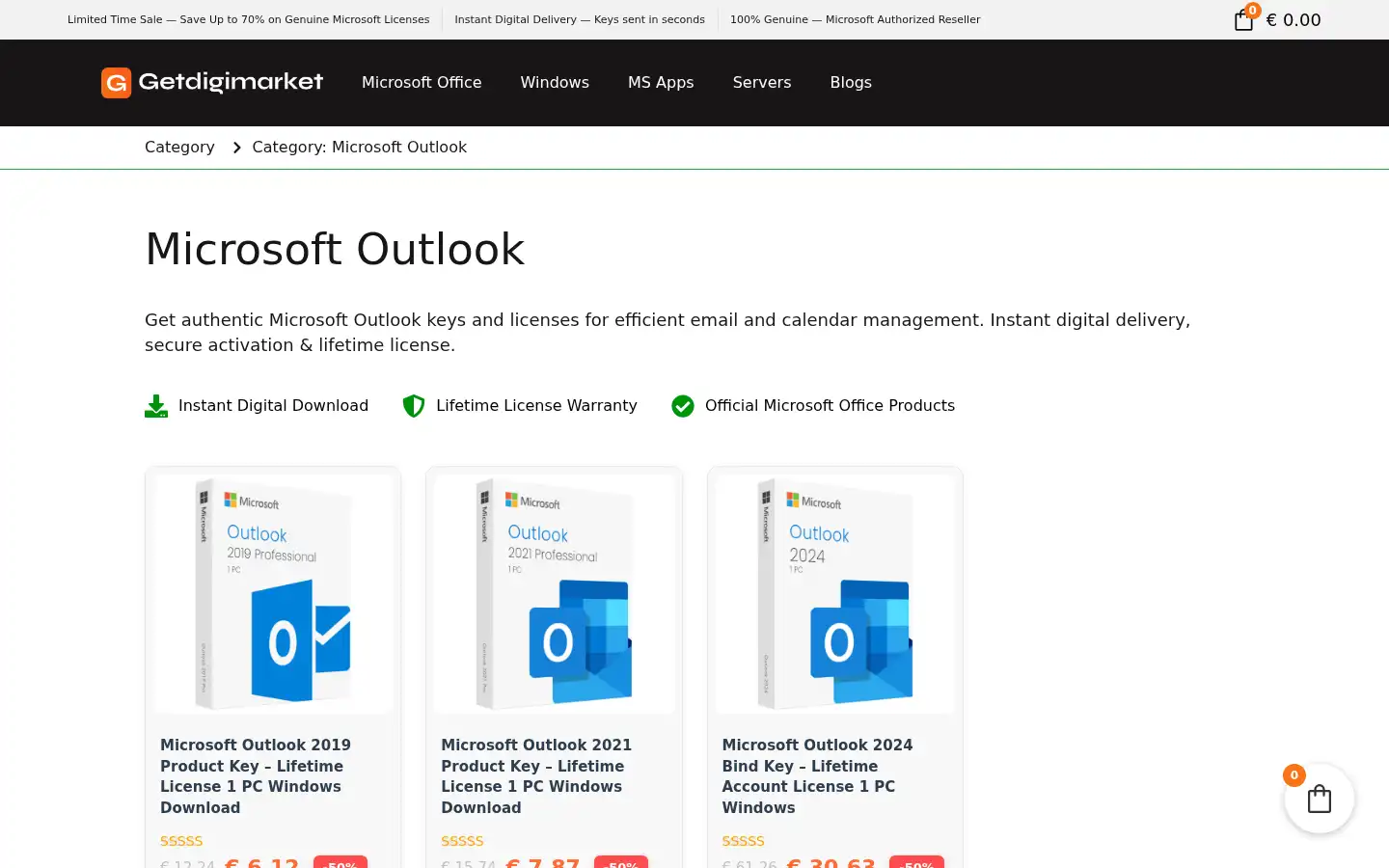Click the 'Instant Digital Download' label

coord(273,406)
